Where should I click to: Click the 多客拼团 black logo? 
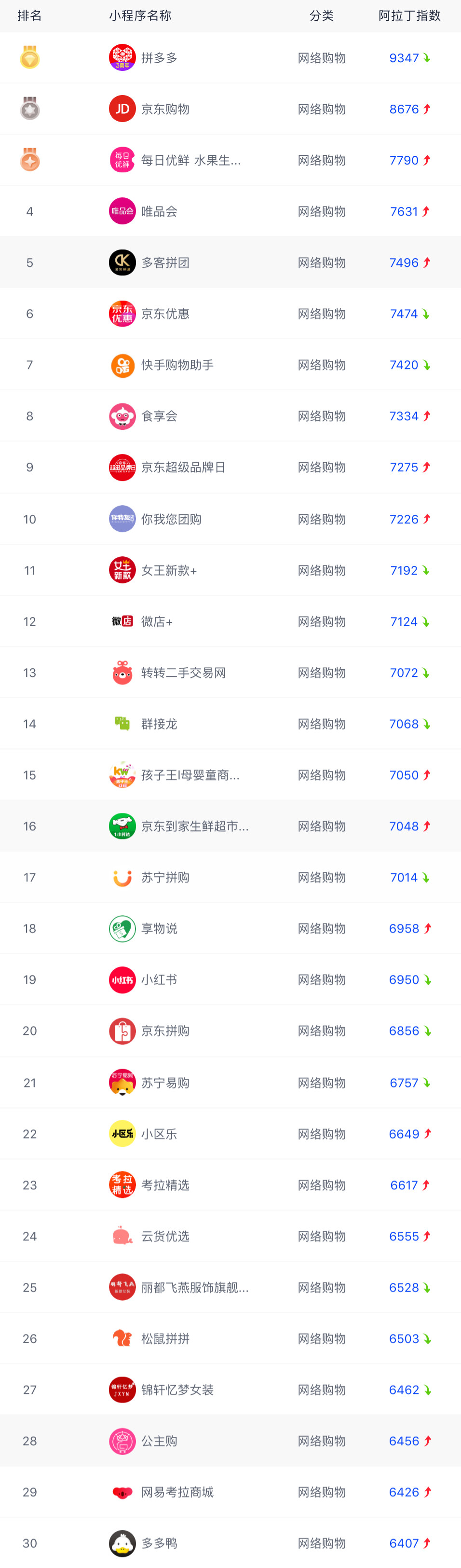tap(122, 262)
